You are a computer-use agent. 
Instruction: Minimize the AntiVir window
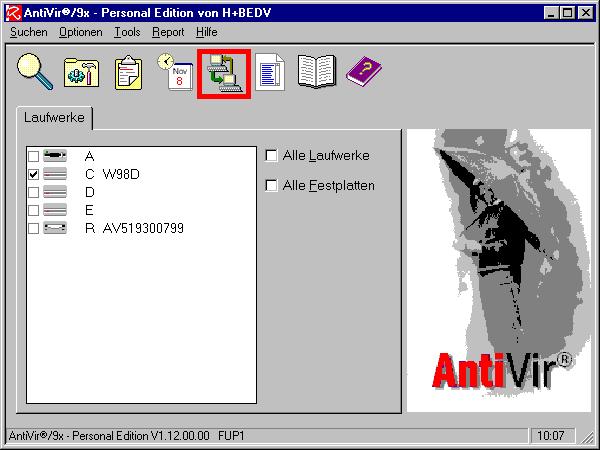tap(551, 13)
